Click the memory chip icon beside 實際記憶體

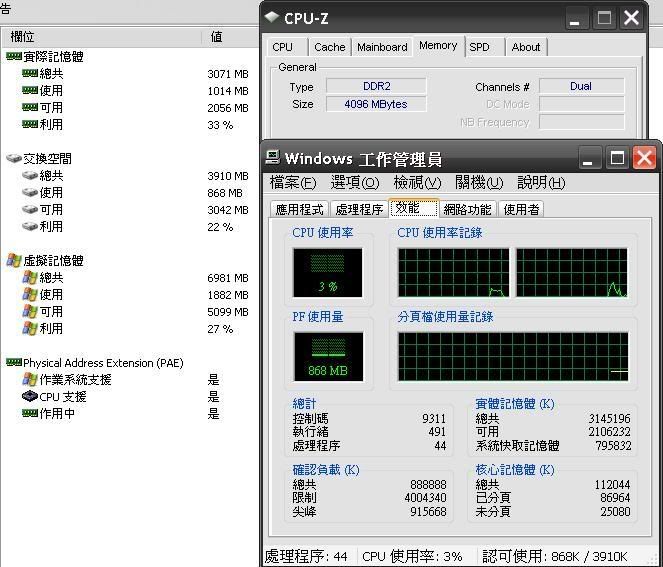(x=14, y=56)
